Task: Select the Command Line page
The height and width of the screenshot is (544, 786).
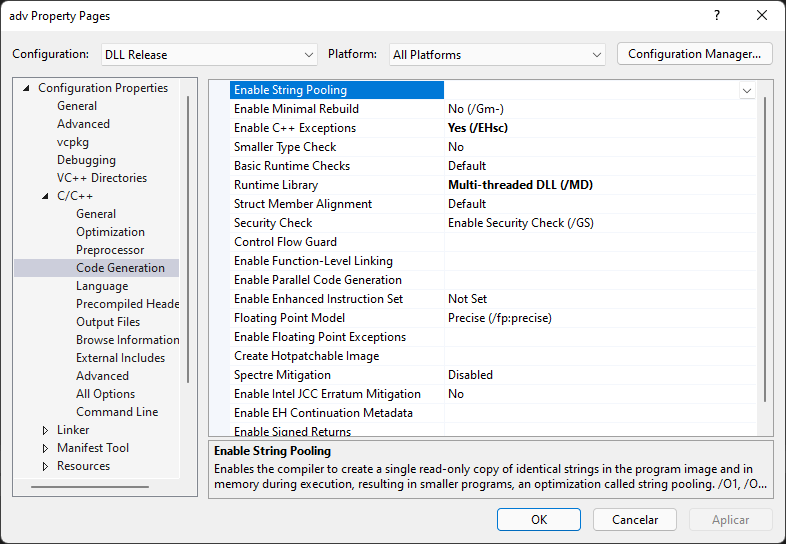Action: point(117,412)
